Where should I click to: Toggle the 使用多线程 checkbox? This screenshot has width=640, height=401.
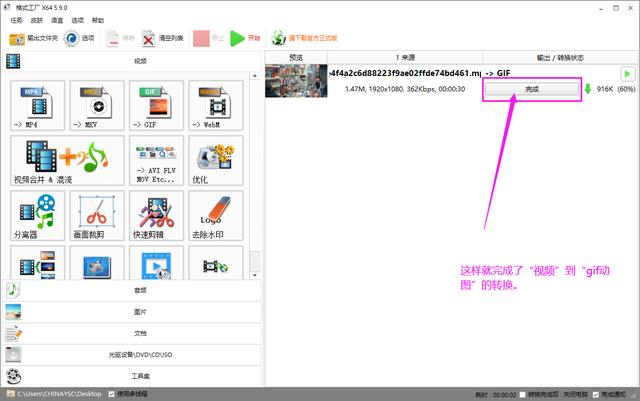tap(111, 394)
